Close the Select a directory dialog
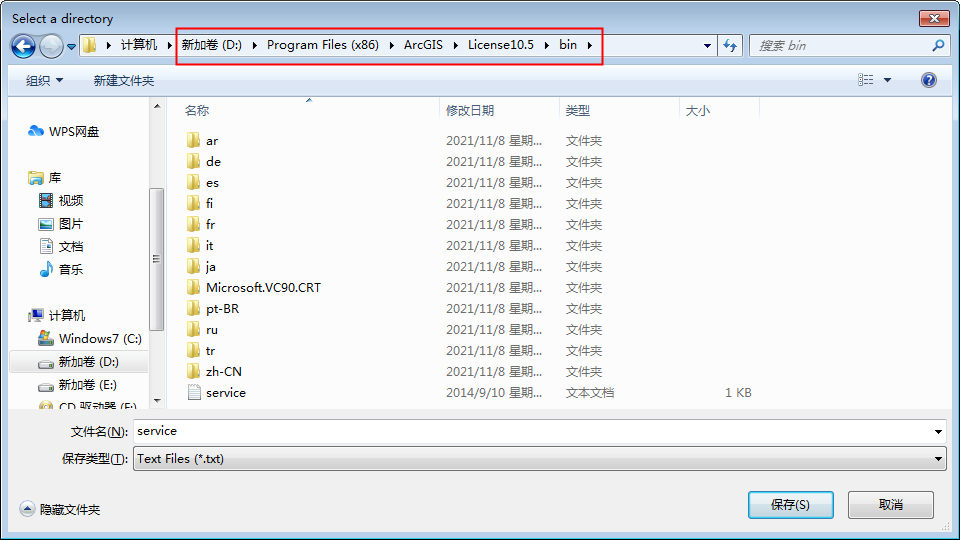This screenshot has height=540, width=960. 934,18
